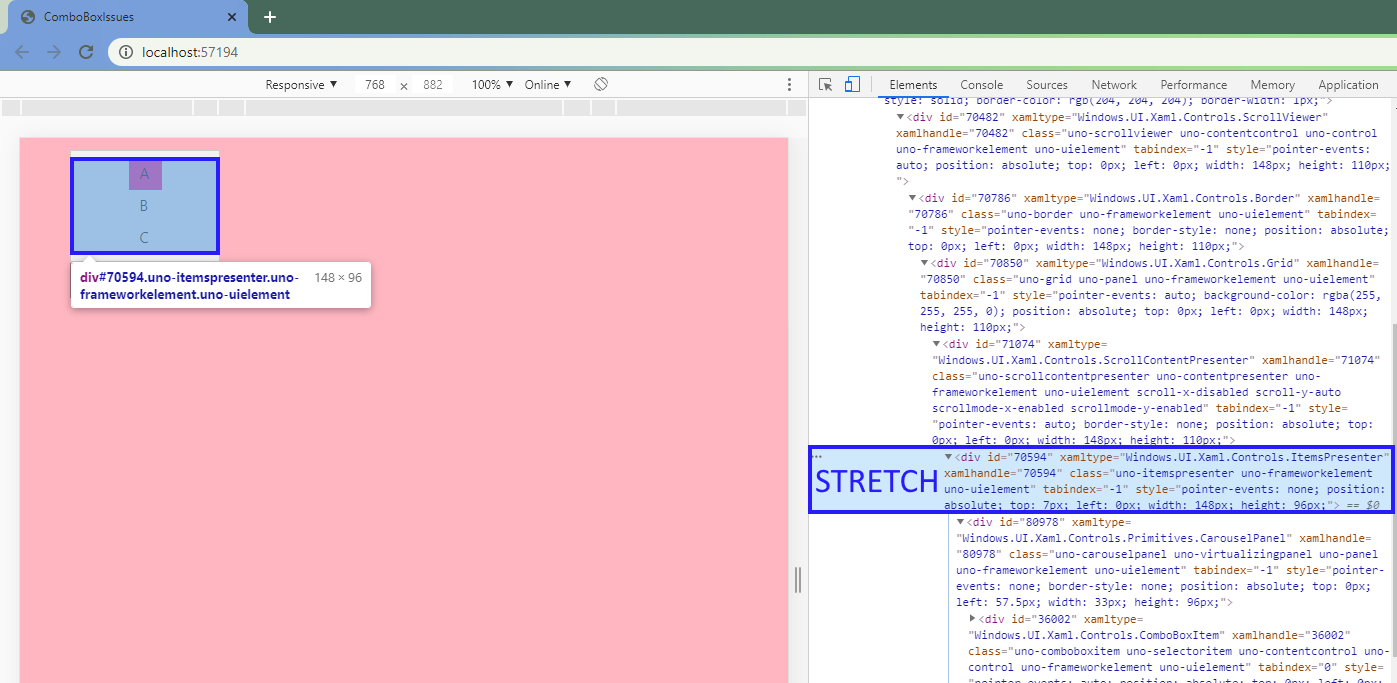Screen dimensions: 1397x683
Task: Open the 100% zoom dropdown
Action: point(492,85)
